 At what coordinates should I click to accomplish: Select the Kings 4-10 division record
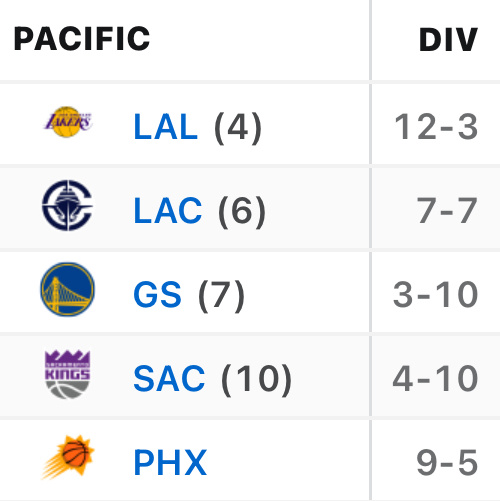click(x=435, y=378)
